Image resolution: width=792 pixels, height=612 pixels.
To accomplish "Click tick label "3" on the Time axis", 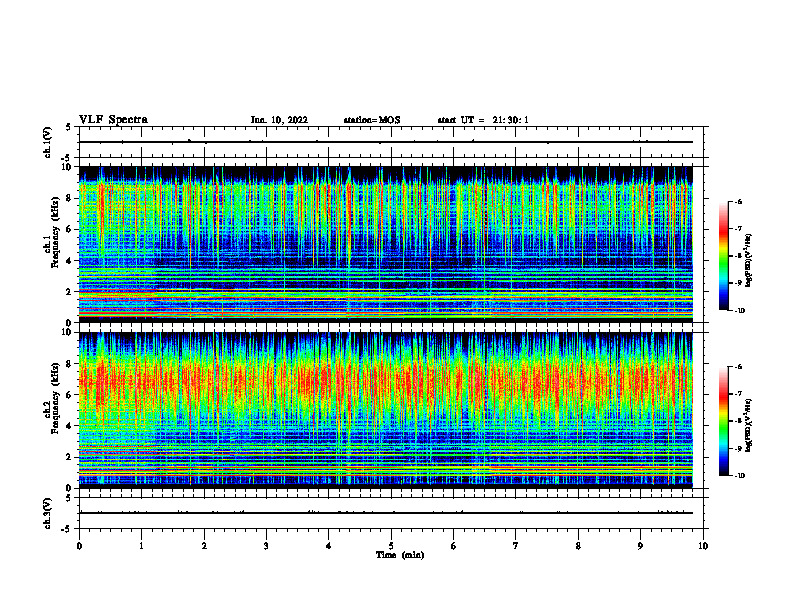I will (x=266, y=546).
